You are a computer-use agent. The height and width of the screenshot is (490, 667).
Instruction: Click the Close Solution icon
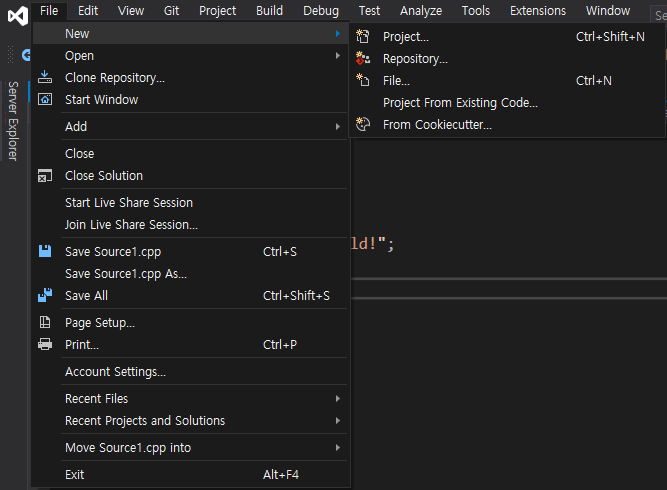(45, 175)
